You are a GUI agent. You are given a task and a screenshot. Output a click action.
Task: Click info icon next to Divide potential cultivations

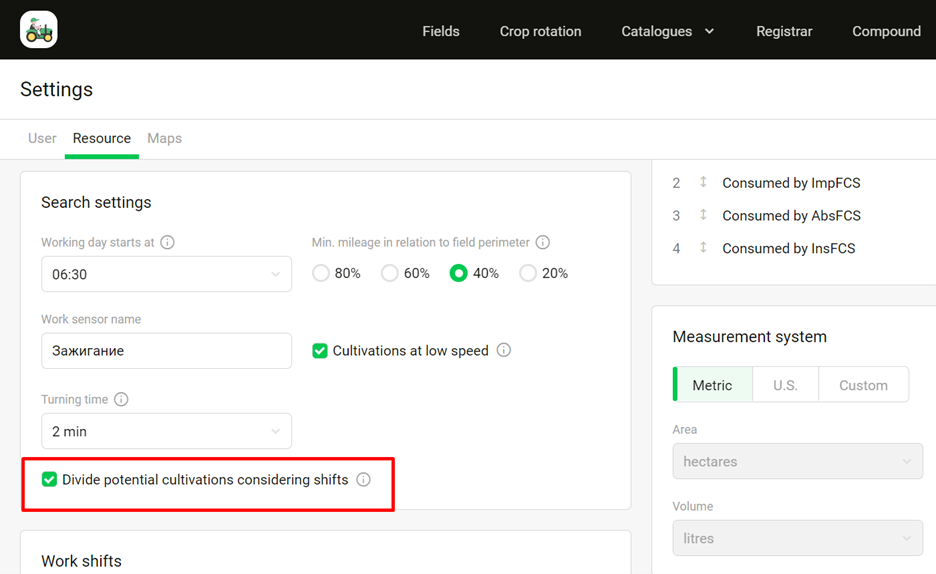[363, 479]
